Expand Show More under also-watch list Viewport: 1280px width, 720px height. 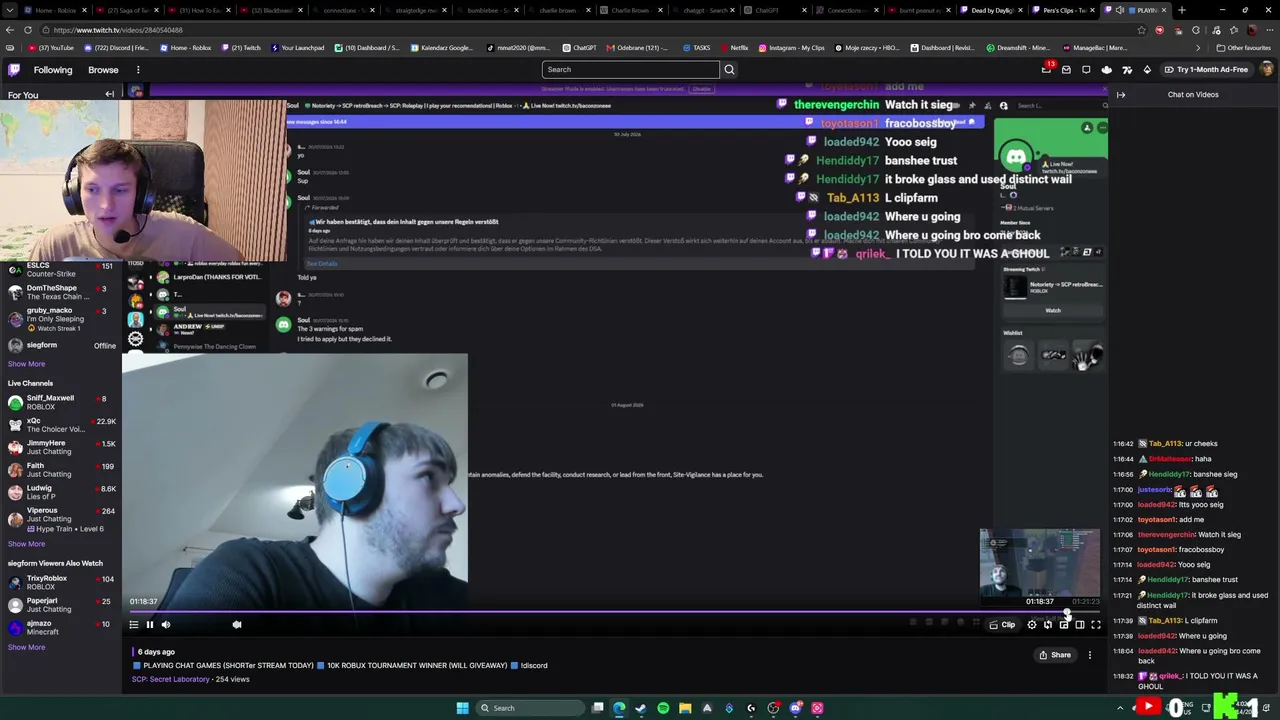pos(27,648)
